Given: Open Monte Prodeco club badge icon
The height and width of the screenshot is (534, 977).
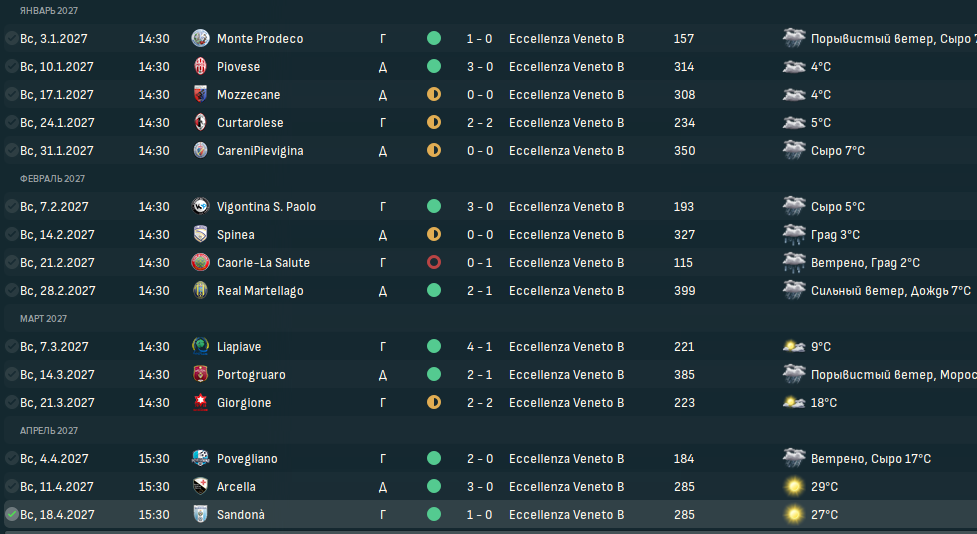Looking at the screenshot, I should pyautogui.click(x=200, y=38).
